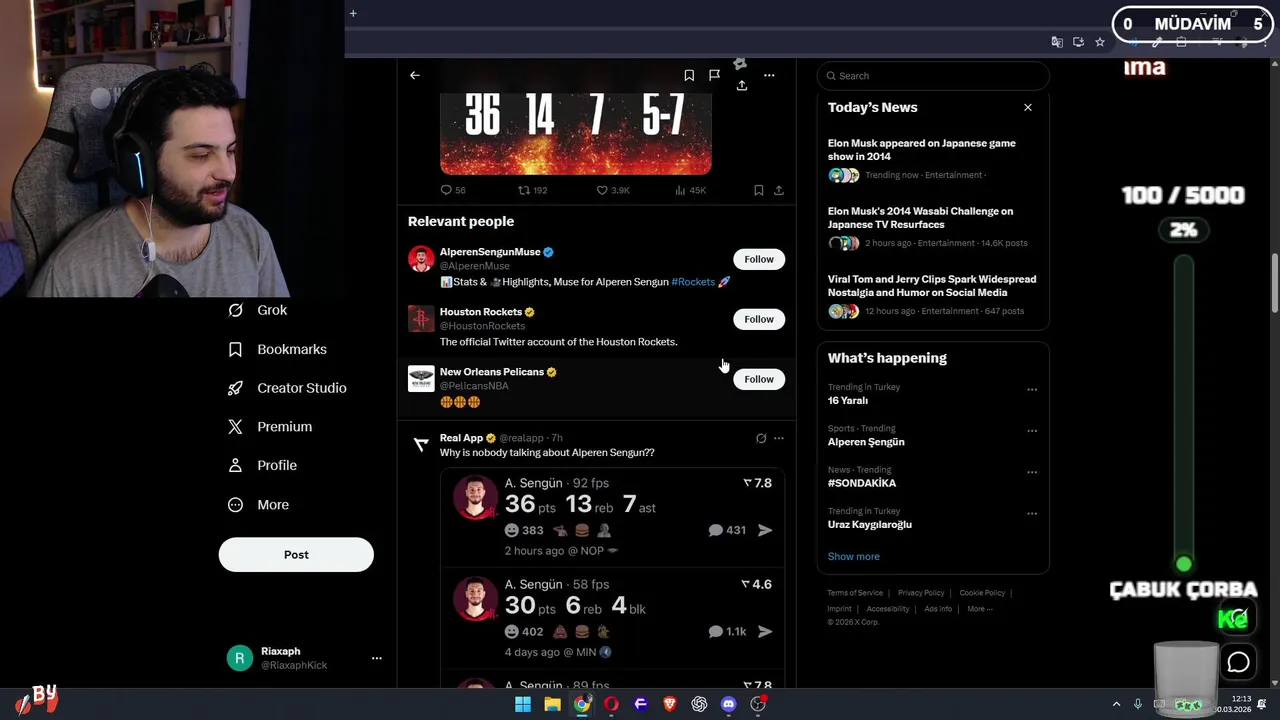This screenshot has height=720, width=1280.
Task: Open File Explorer from taskbar
Action: tap(552, 704)
